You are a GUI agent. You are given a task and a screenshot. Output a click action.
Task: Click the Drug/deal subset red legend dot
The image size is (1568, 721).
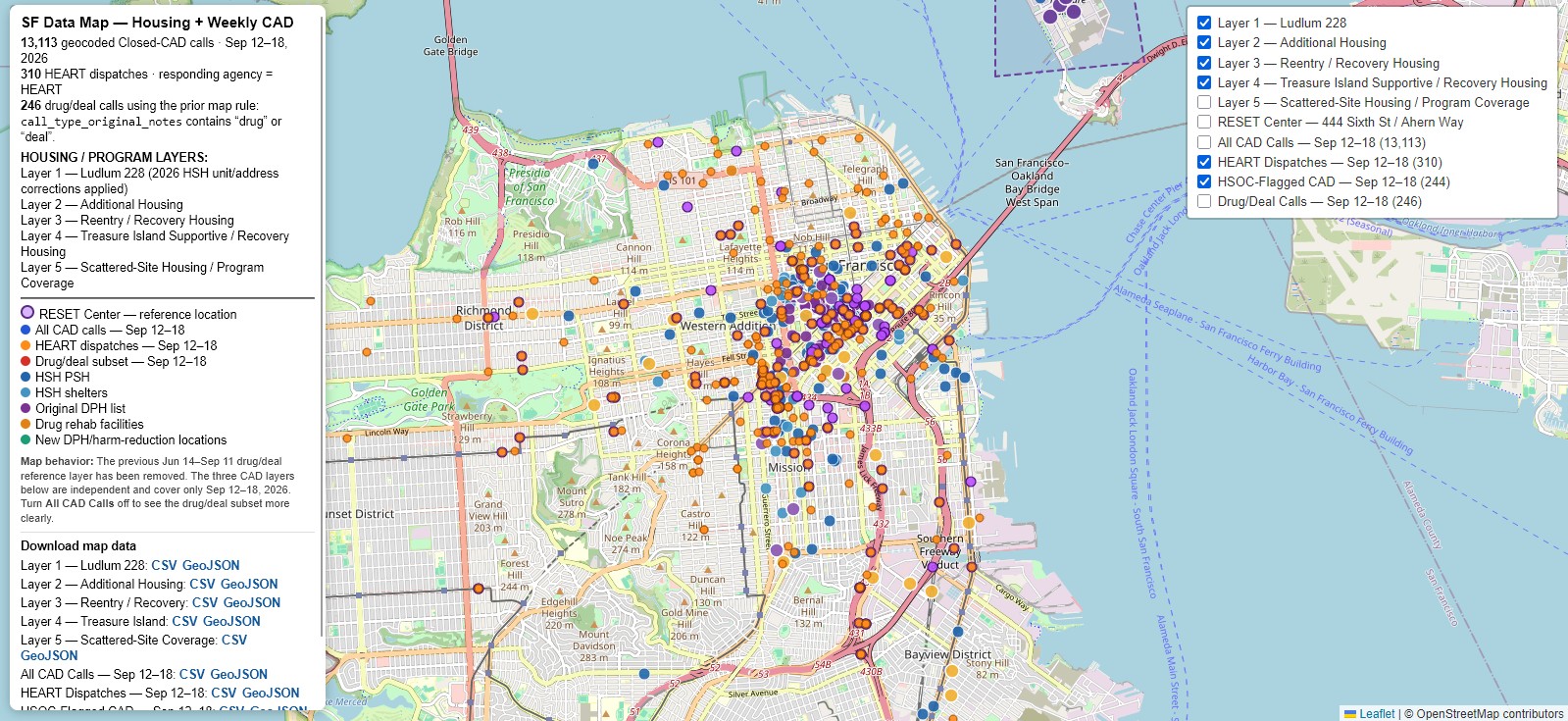(x=26, y=361)
